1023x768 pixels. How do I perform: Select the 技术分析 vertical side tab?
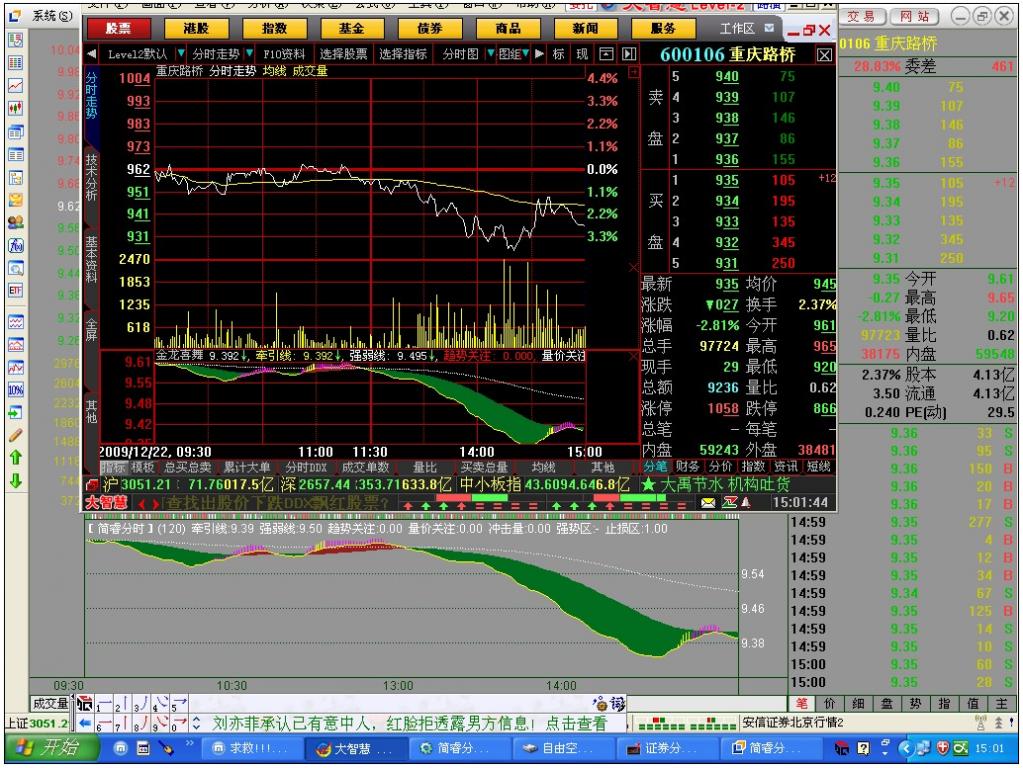coord(91,177)
